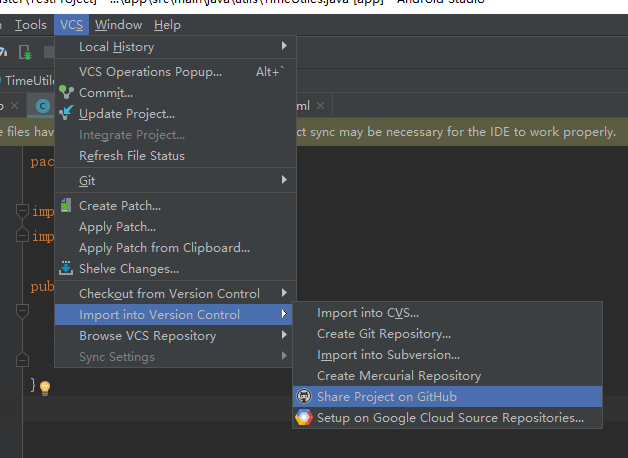The image size is (628, 458).
Task: Click the Update Project arrow icon
Action: coord(66,112)
